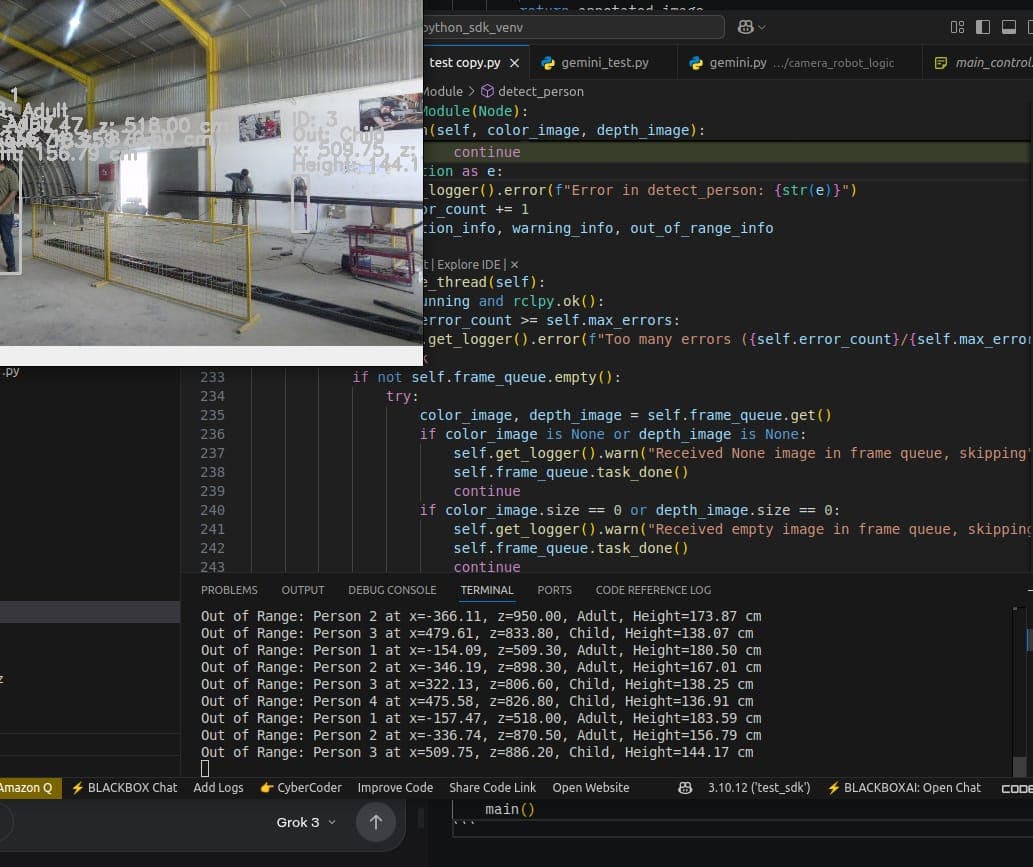This screenshot has height=867, width=1033.
Task: Click terminal line with Height=173.87 cm
Action: click(481, 617)
